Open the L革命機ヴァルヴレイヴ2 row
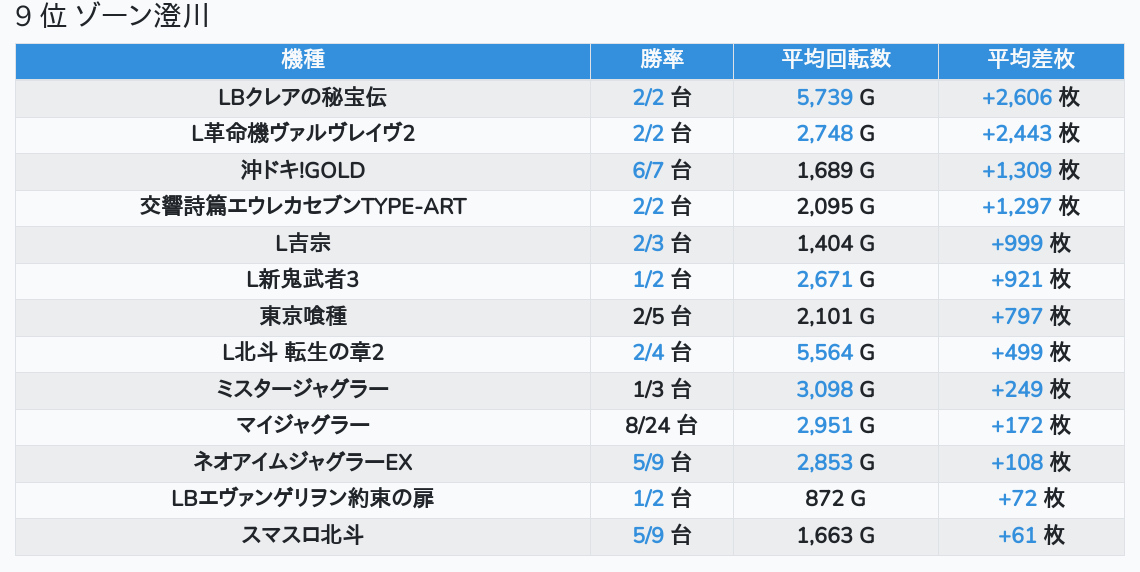Viewport: 1140px width, 572px height. (x=302, y=134)
